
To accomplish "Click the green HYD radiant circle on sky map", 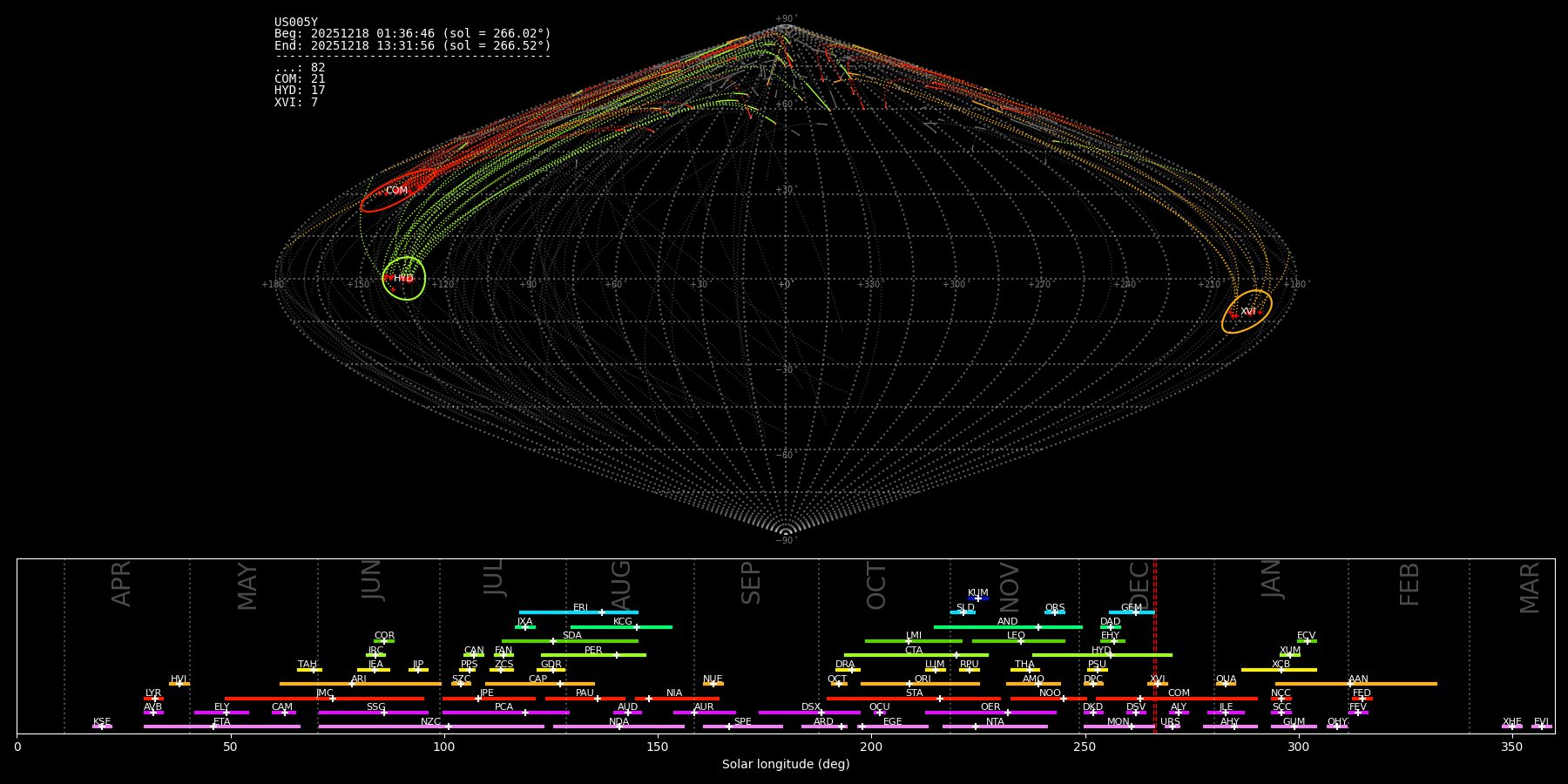I will [x=404, y=279].
